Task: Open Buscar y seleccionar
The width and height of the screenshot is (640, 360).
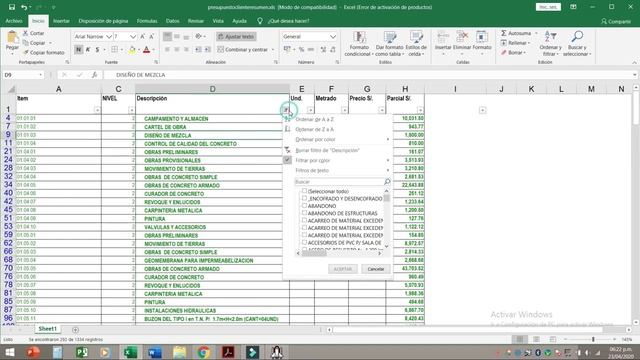Action: coord(577,44)
